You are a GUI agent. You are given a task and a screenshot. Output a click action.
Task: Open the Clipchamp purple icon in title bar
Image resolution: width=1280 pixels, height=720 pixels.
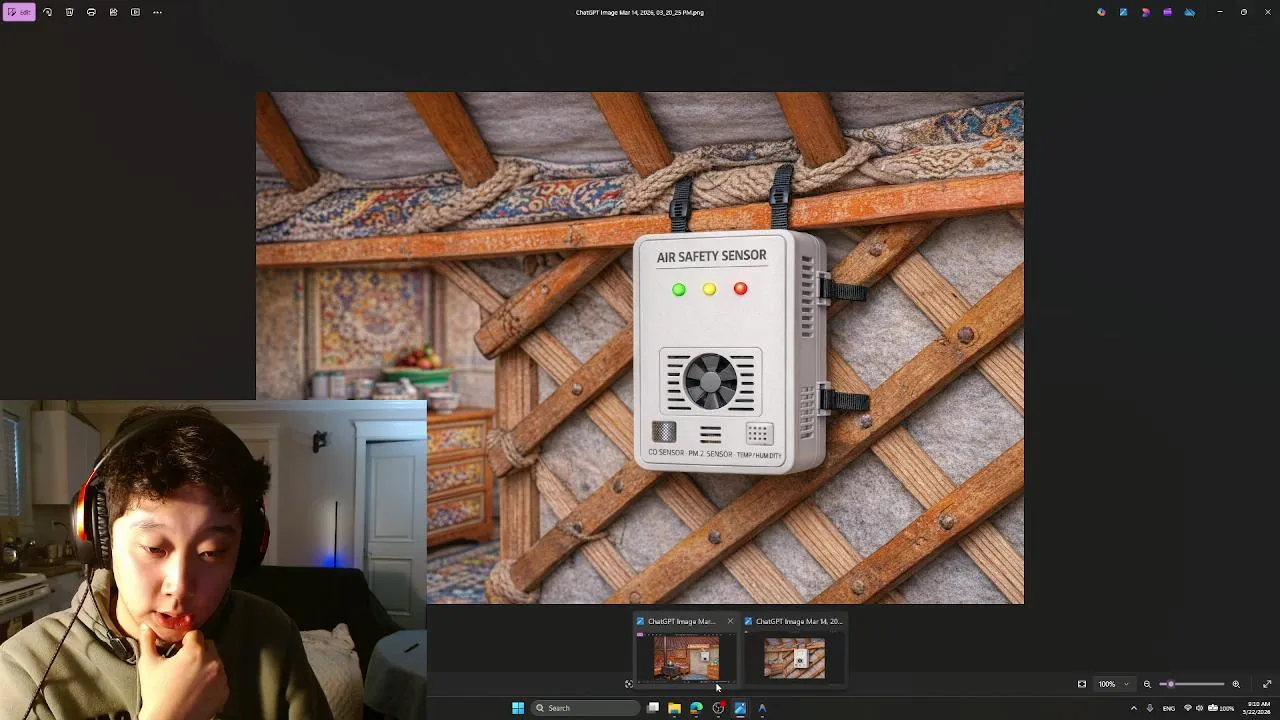tap(1145, 12)
